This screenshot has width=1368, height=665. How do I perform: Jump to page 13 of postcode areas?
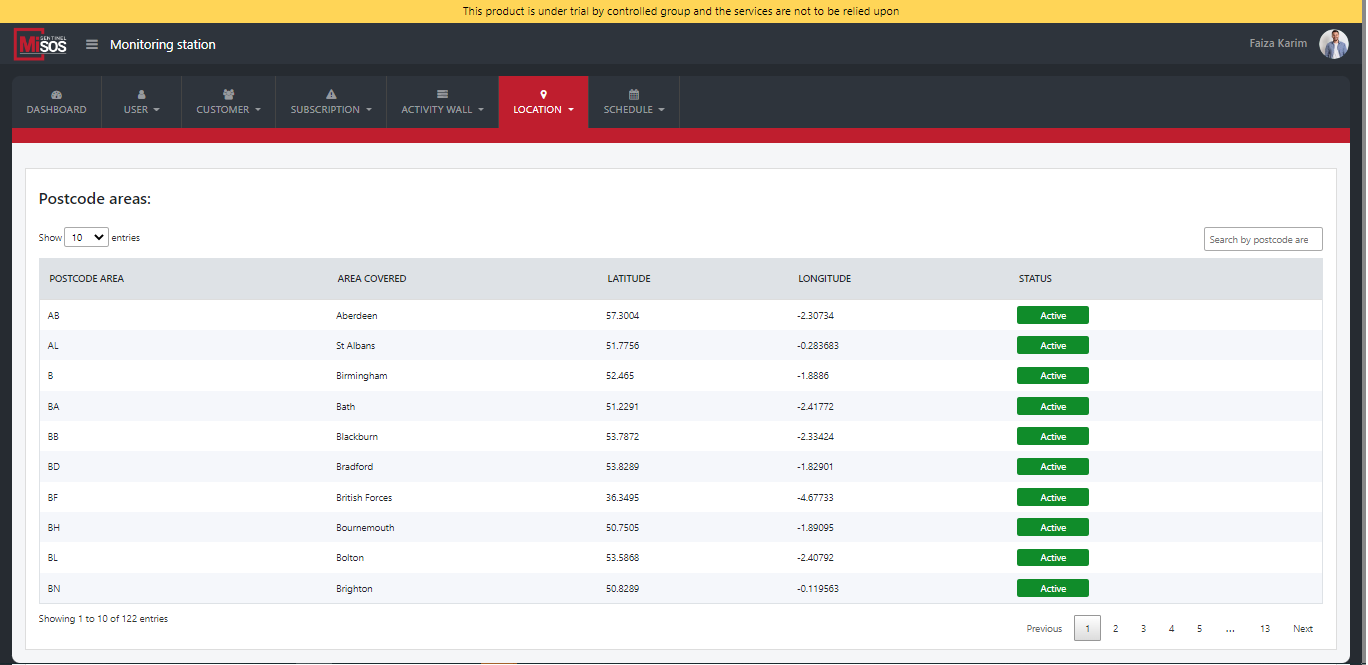1264,629
